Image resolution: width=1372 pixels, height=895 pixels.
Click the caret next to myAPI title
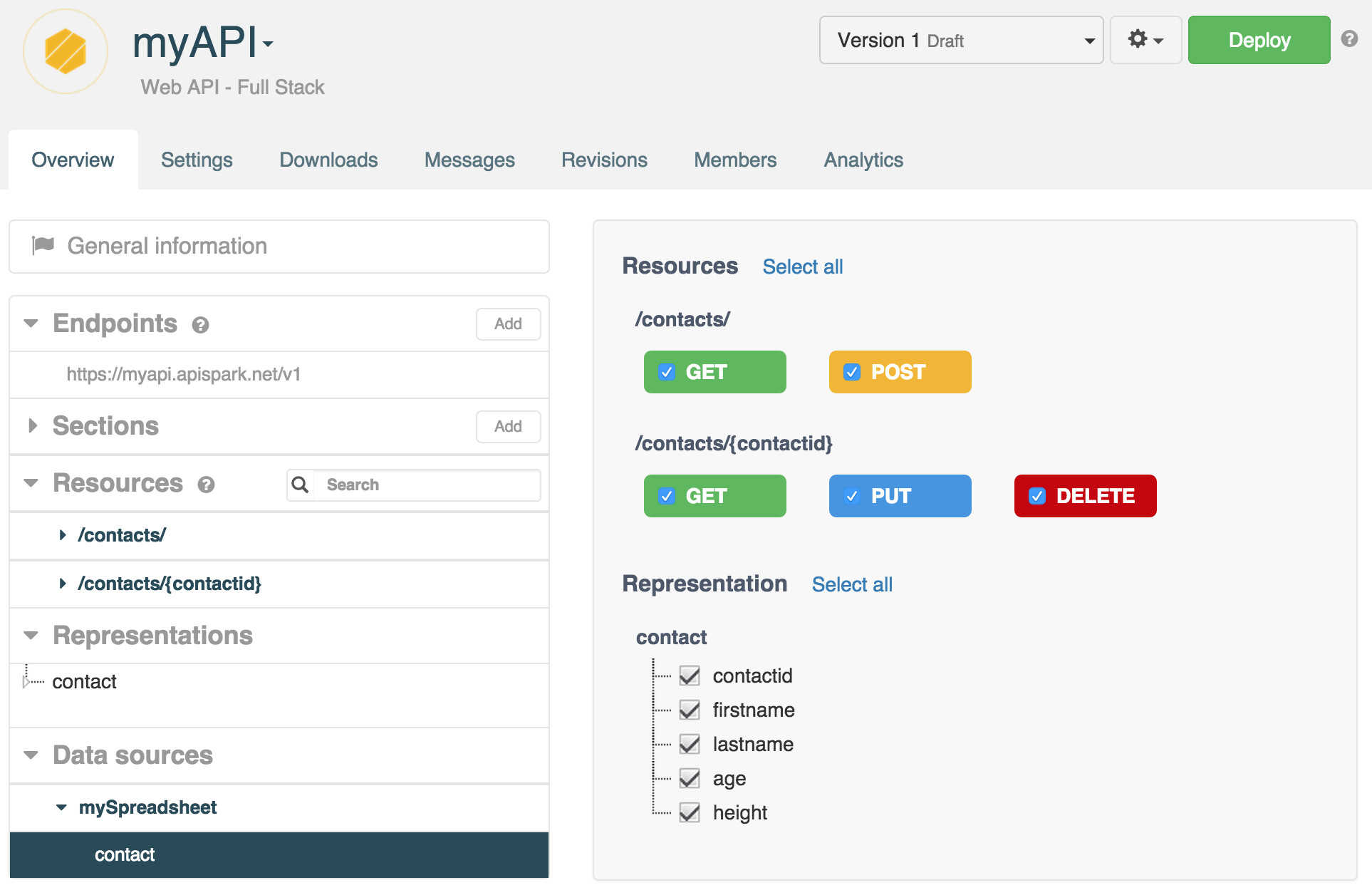[268, 45]
